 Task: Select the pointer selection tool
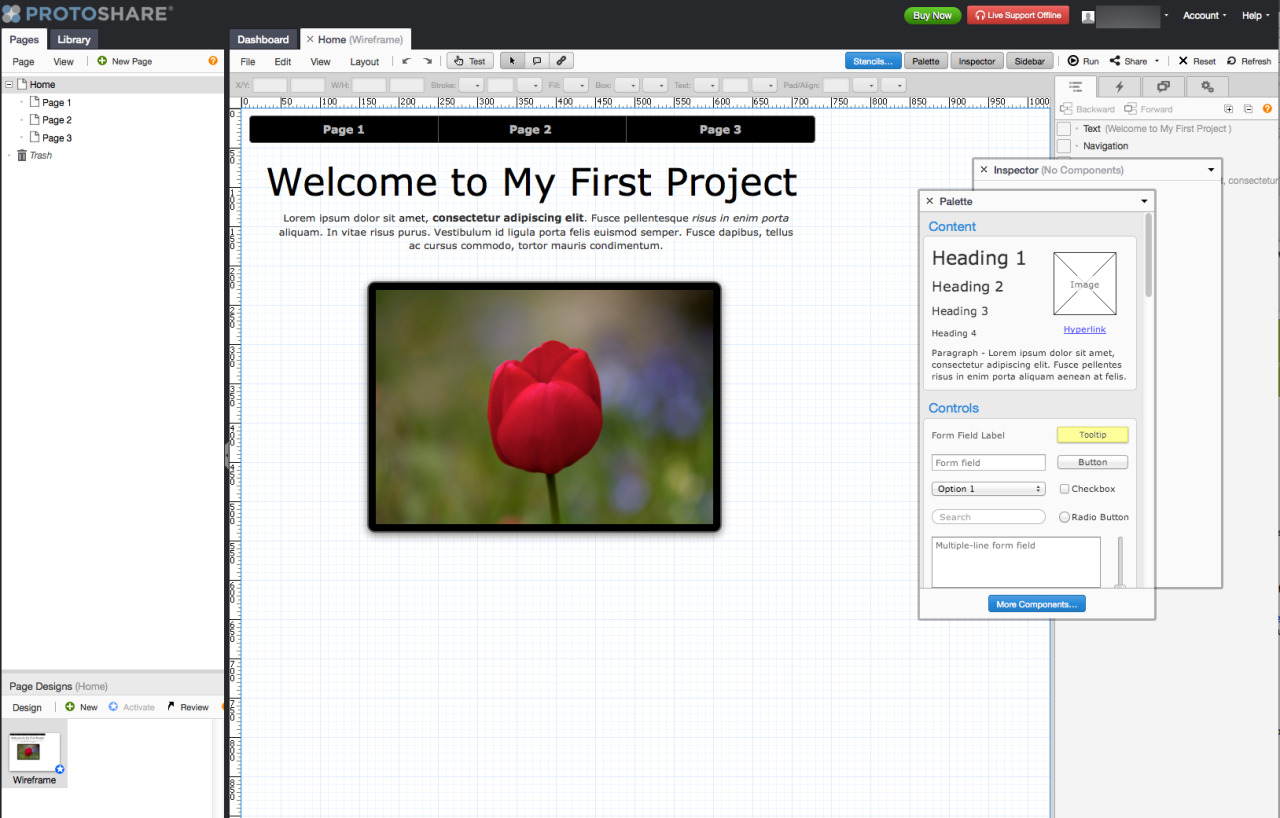coord(511,61)
